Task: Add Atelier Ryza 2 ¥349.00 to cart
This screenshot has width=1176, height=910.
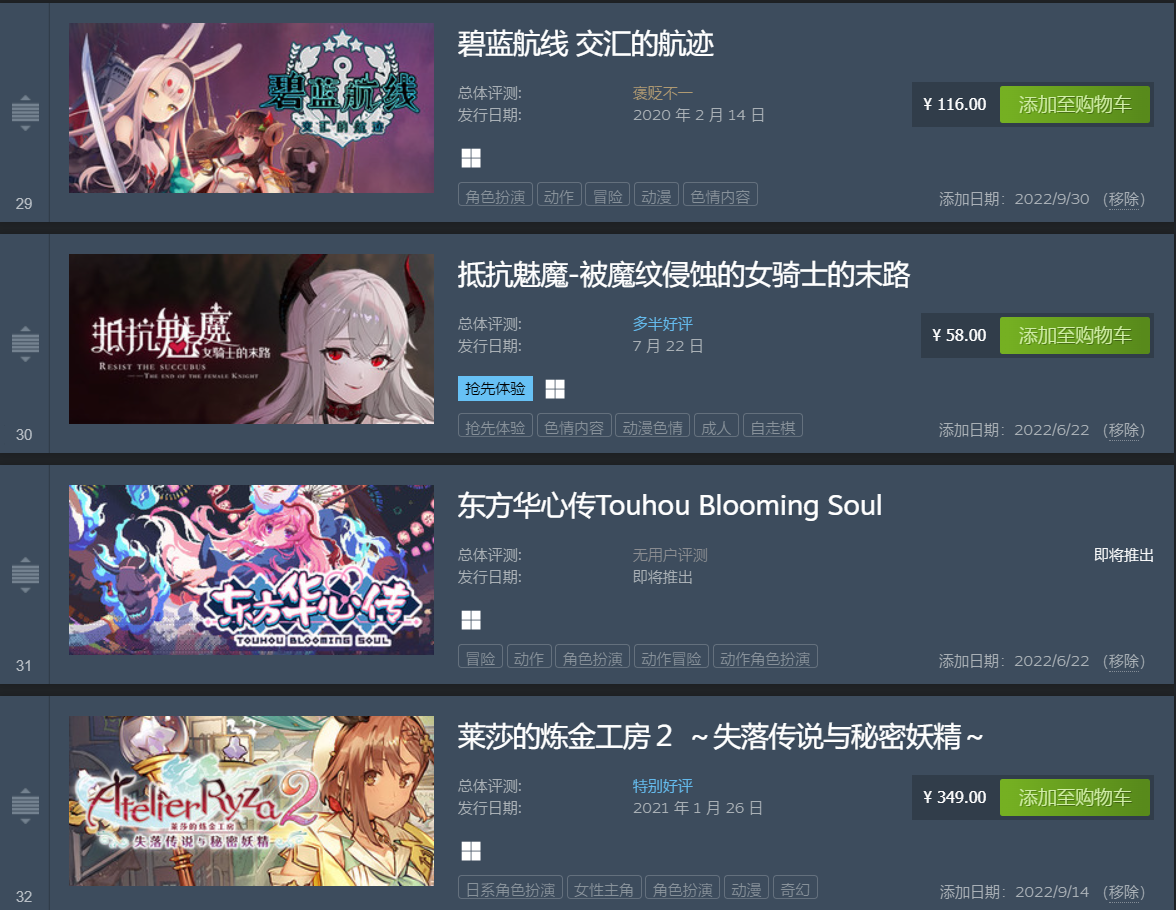Action: pos(1074,797)
